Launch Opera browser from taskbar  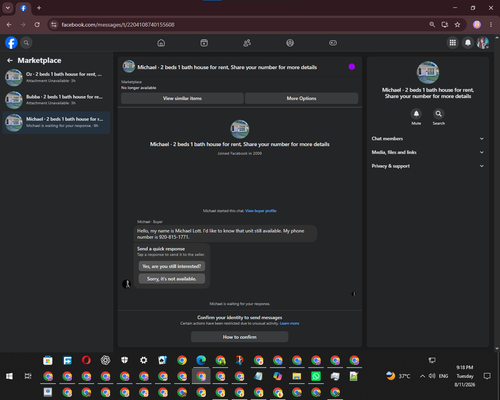tap(86, 360)
